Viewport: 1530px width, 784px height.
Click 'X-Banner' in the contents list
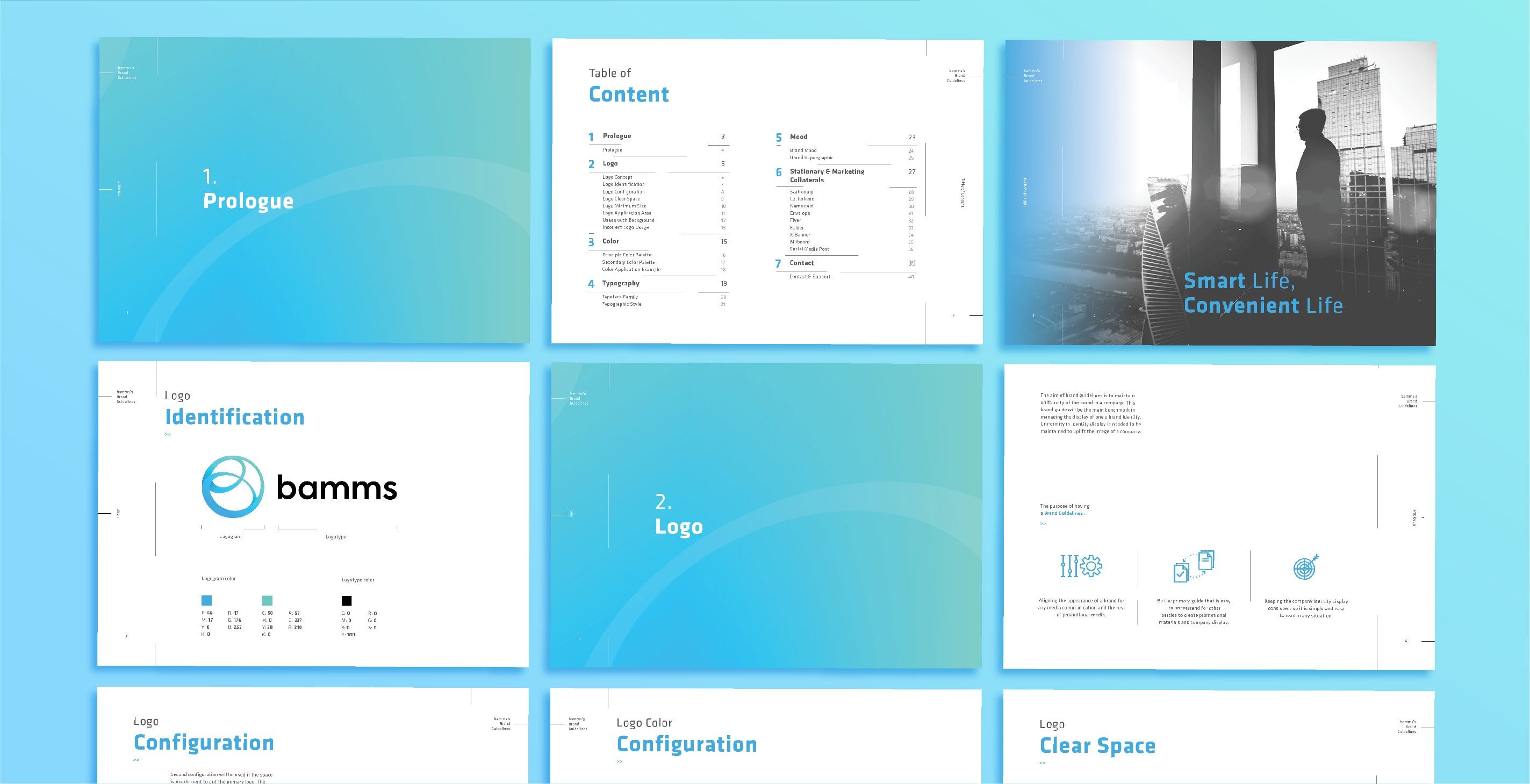[800, 235]
